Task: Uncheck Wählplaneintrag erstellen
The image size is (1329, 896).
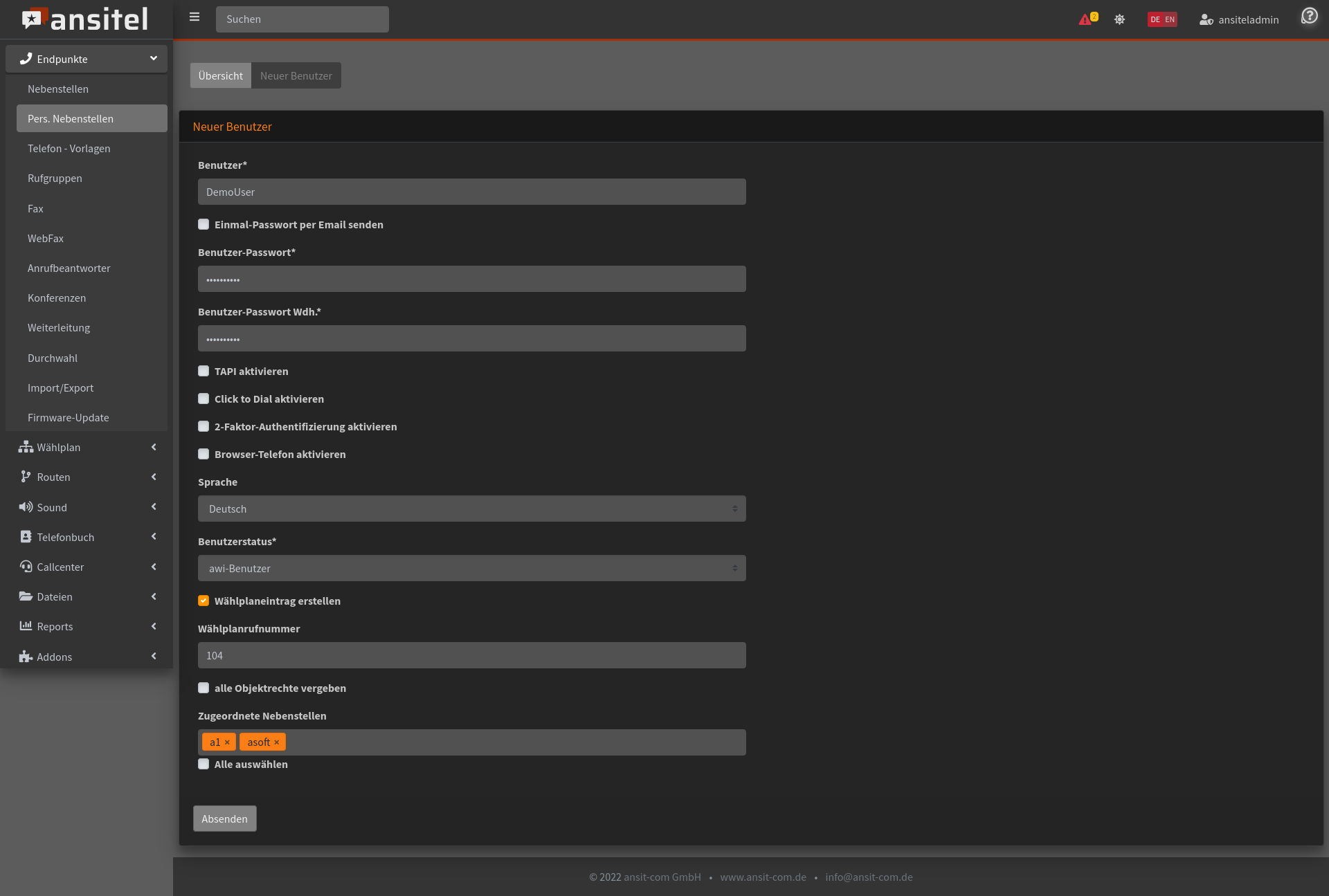Action: 204,601
